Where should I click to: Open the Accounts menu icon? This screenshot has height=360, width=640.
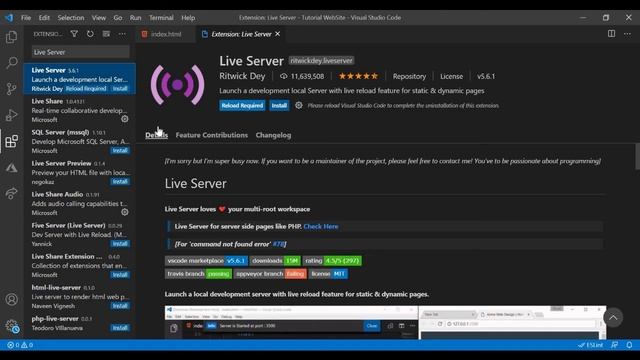point(11,299)
